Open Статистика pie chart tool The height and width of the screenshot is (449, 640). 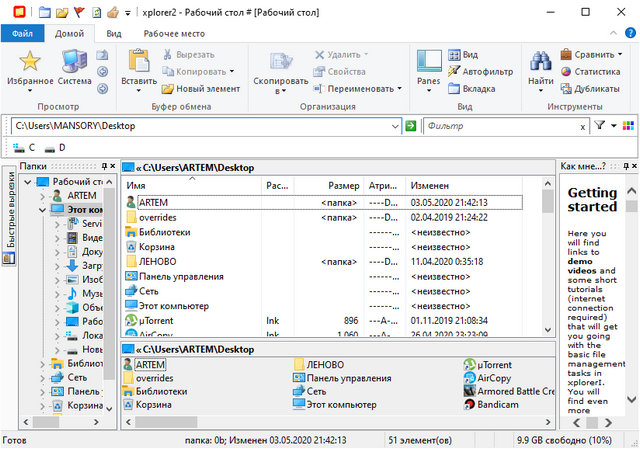click(x=590, y=72)
